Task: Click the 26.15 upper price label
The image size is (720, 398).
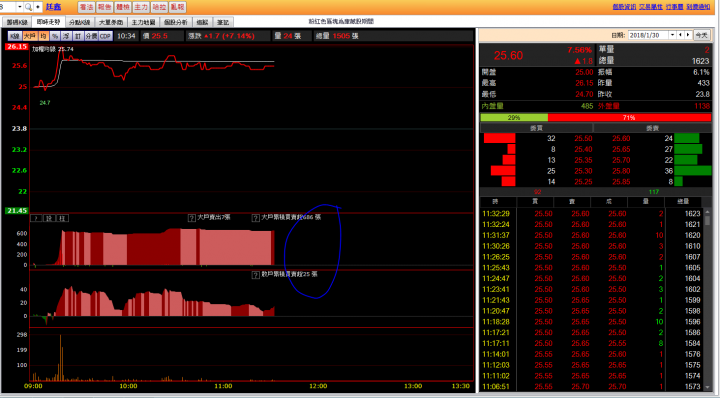Action: tap(17, 47)
